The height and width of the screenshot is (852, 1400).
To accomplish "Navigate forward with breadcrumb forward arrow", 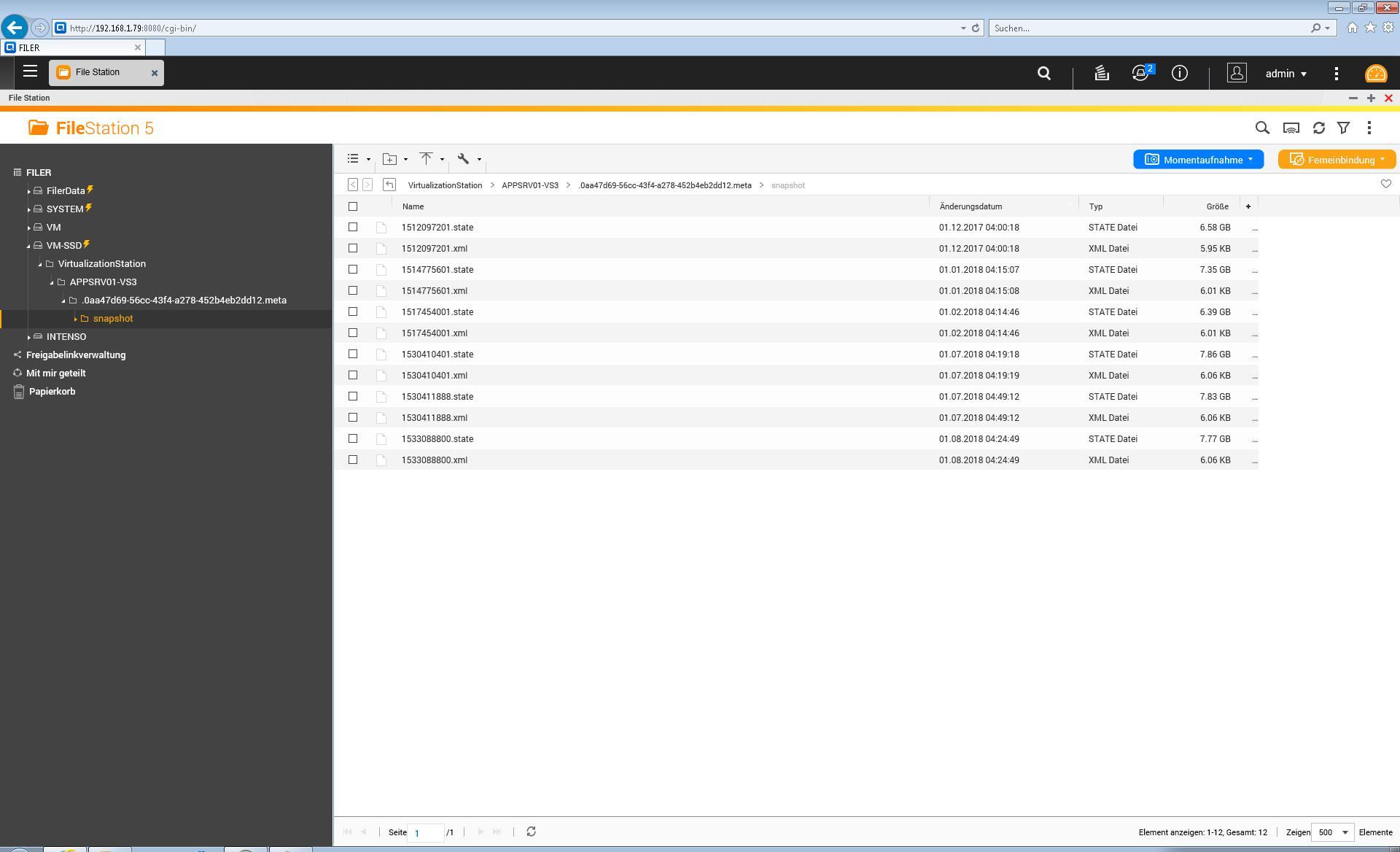I will click(367, 185).
